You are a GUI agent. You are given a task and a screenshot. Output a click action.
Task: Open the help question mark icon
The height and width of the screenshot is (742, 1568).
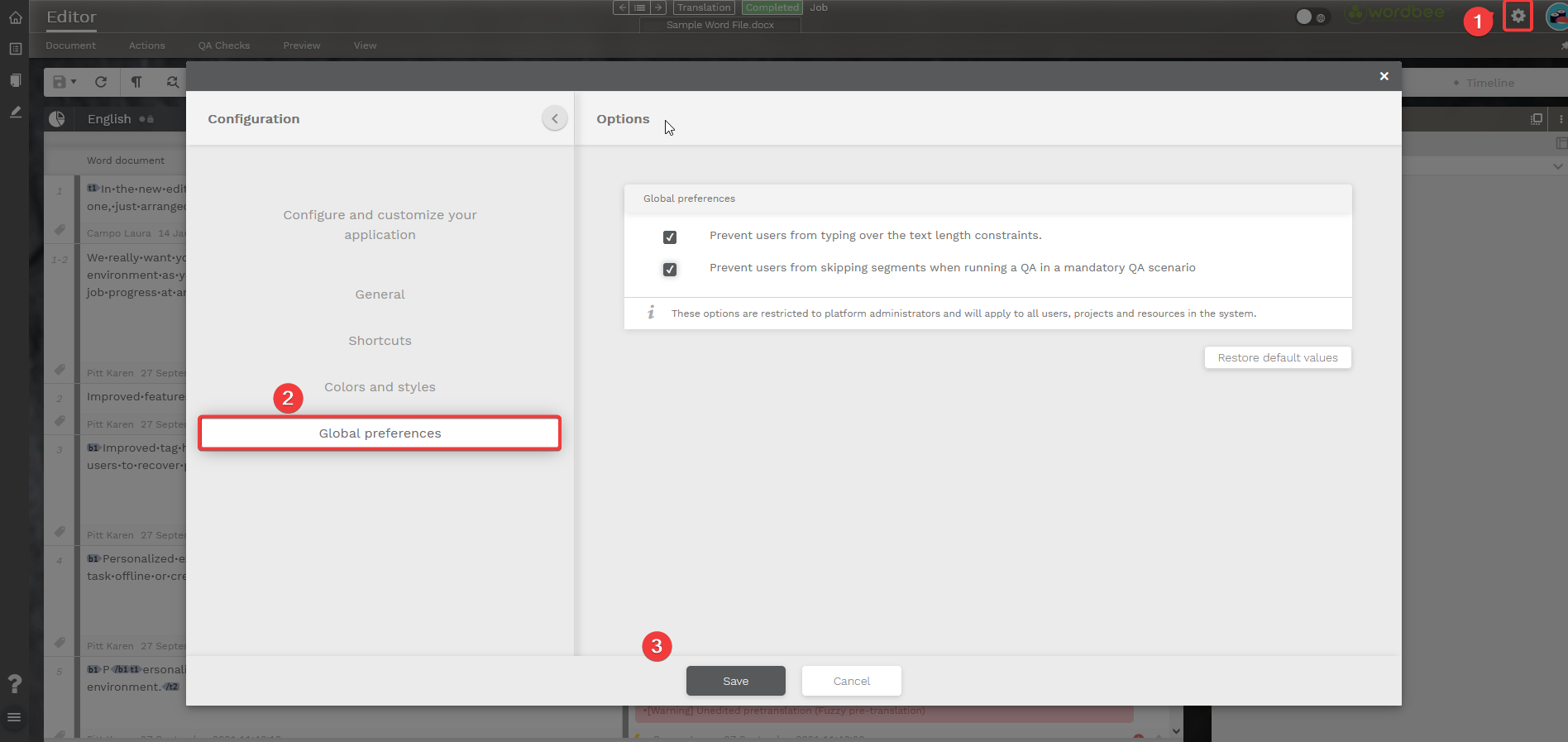[14, 683]
